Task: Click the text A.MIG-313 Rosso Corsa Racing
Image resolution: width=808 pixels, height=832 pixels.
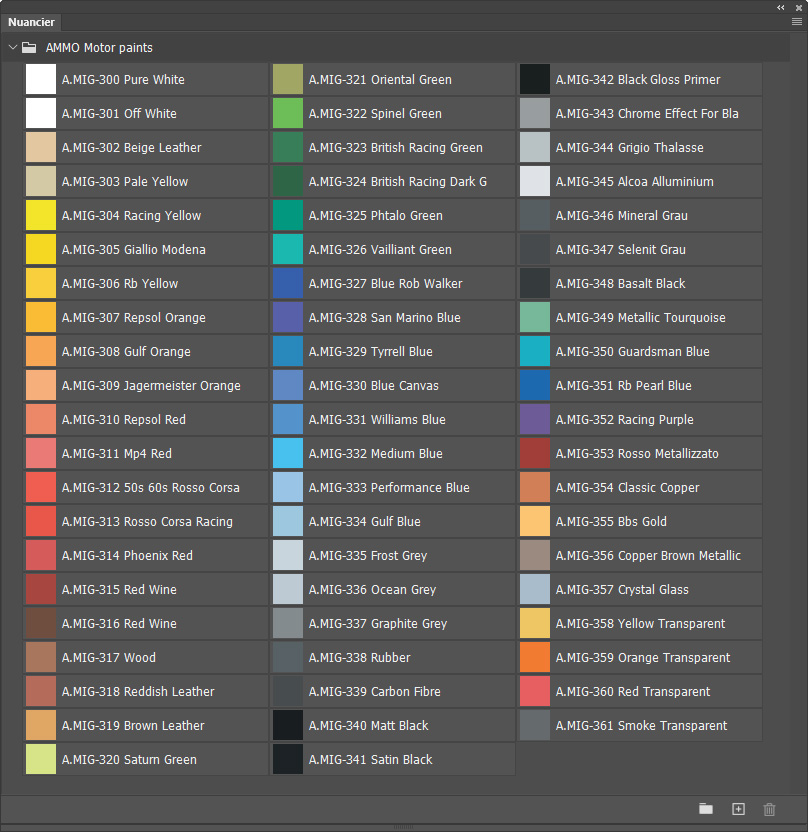Action: [147, 522]
